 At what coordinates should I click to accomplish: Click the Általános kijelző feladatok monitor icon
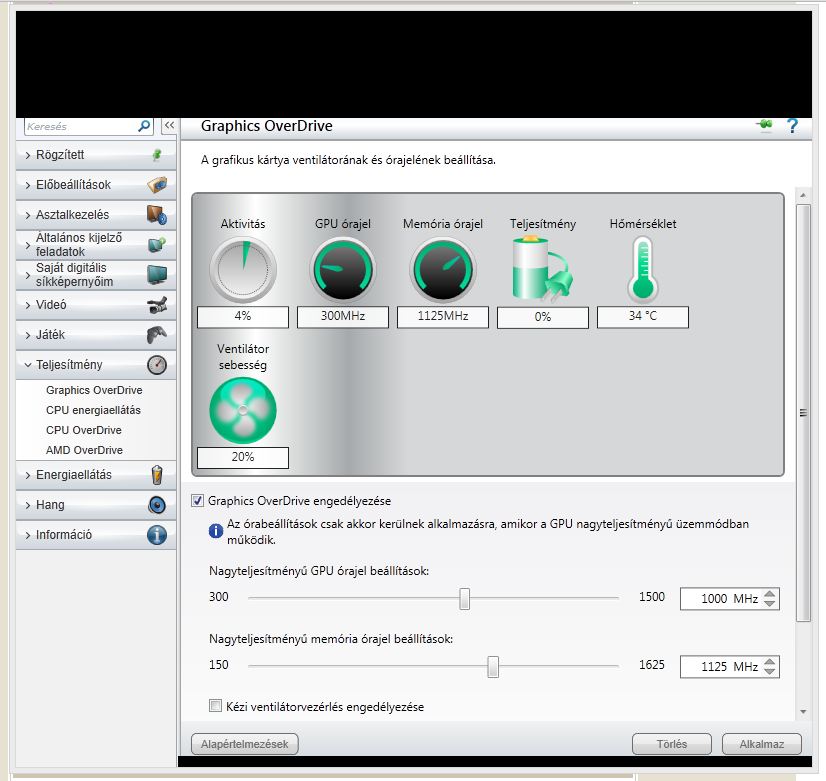157,244
